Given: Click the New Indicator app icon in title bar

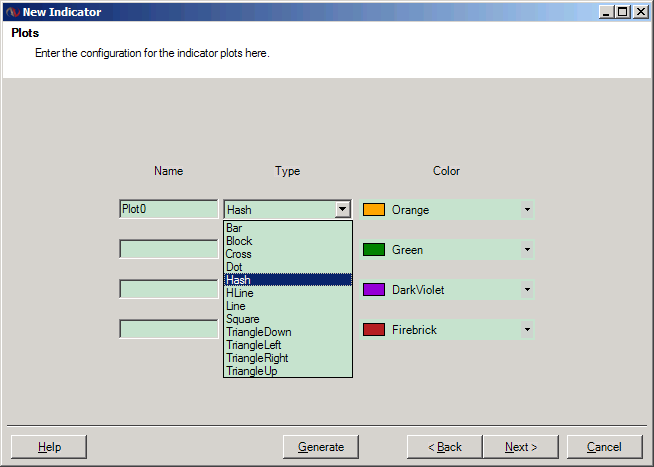Looking at the screenshot, I should [12, 12].
